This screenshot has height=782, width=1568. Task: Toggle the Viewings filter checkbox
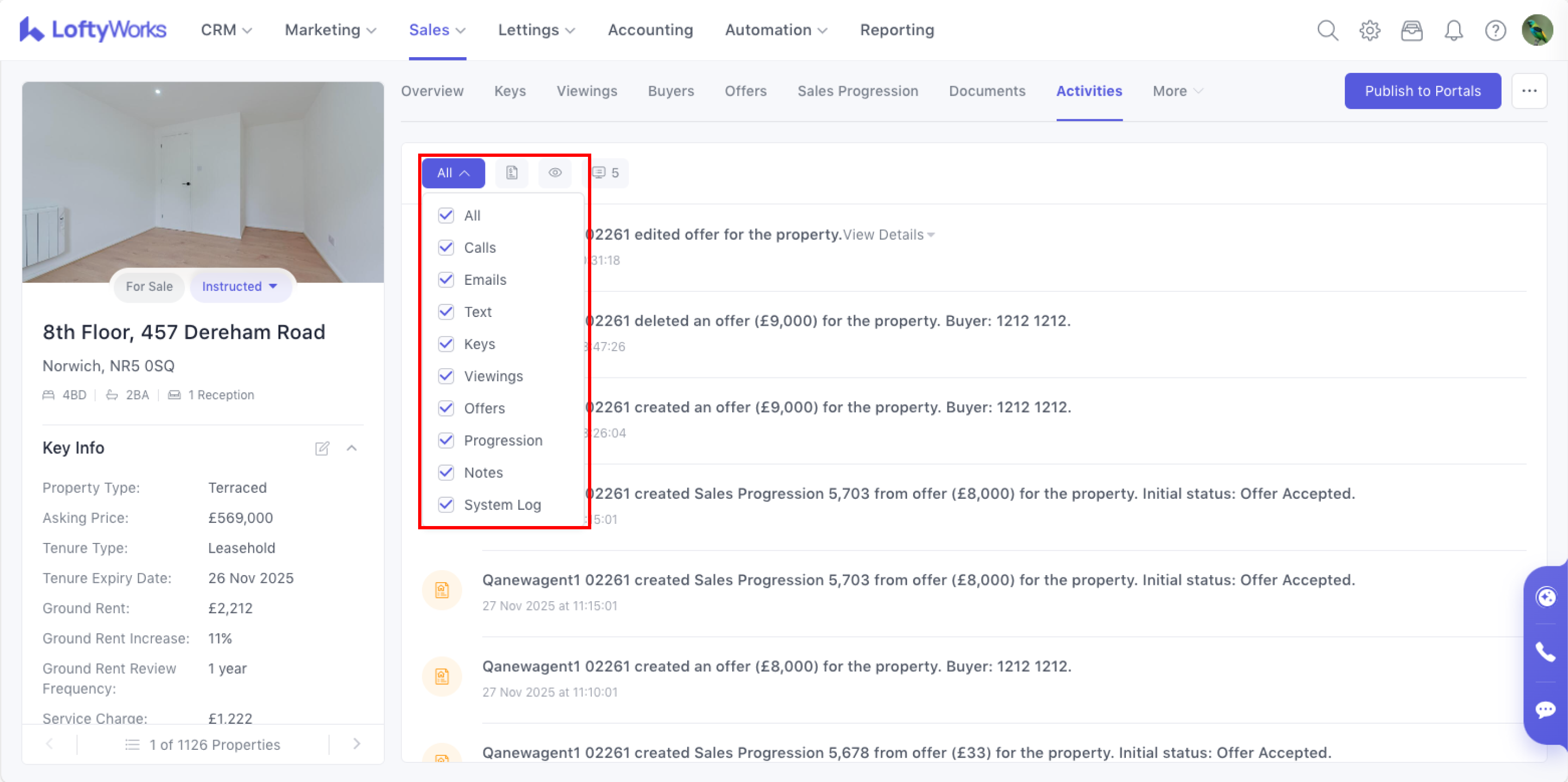pyautogui.click(x=446, y=376)
